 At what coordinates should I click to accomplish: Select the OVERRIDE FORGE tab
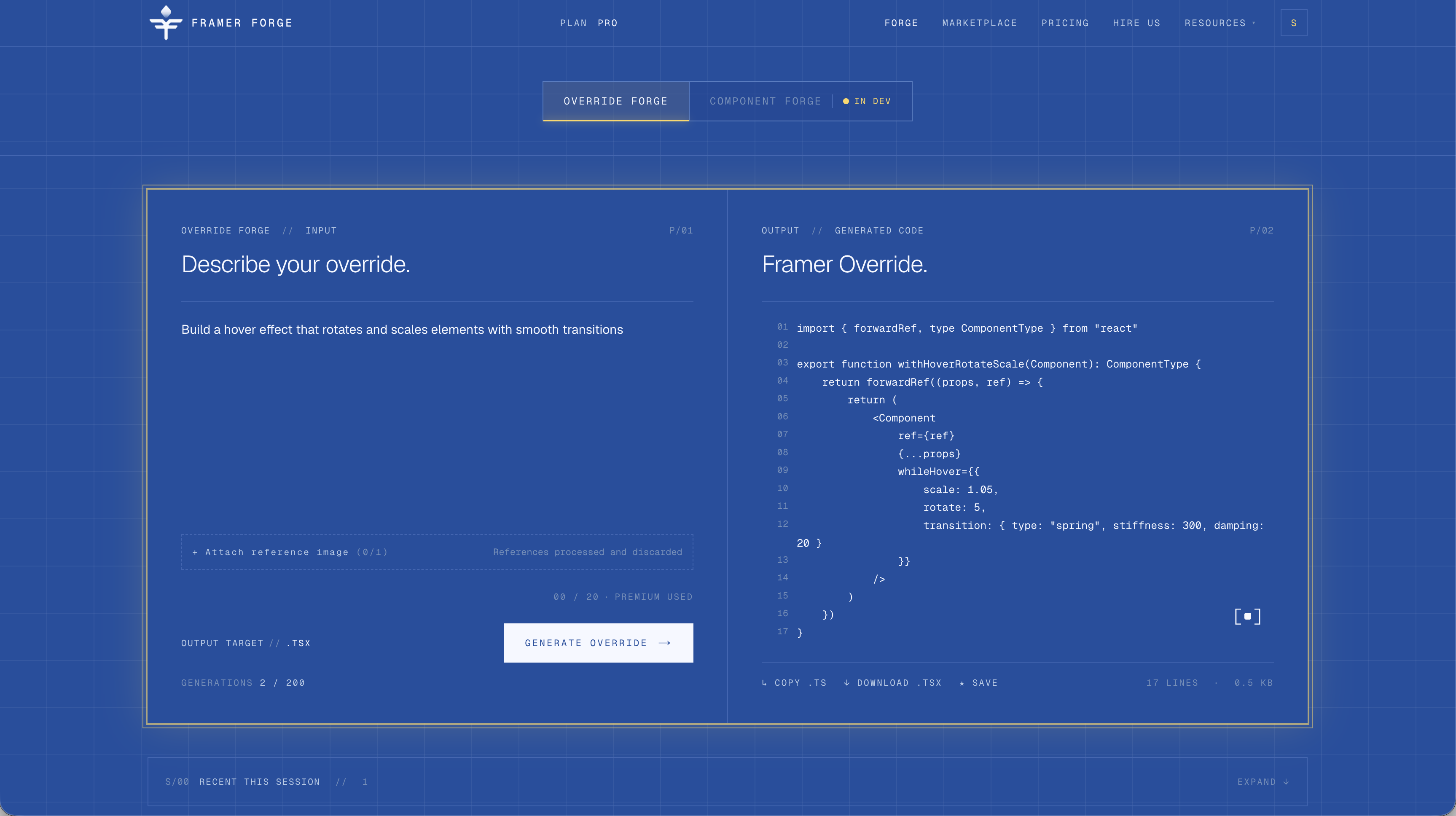[615, 101]
